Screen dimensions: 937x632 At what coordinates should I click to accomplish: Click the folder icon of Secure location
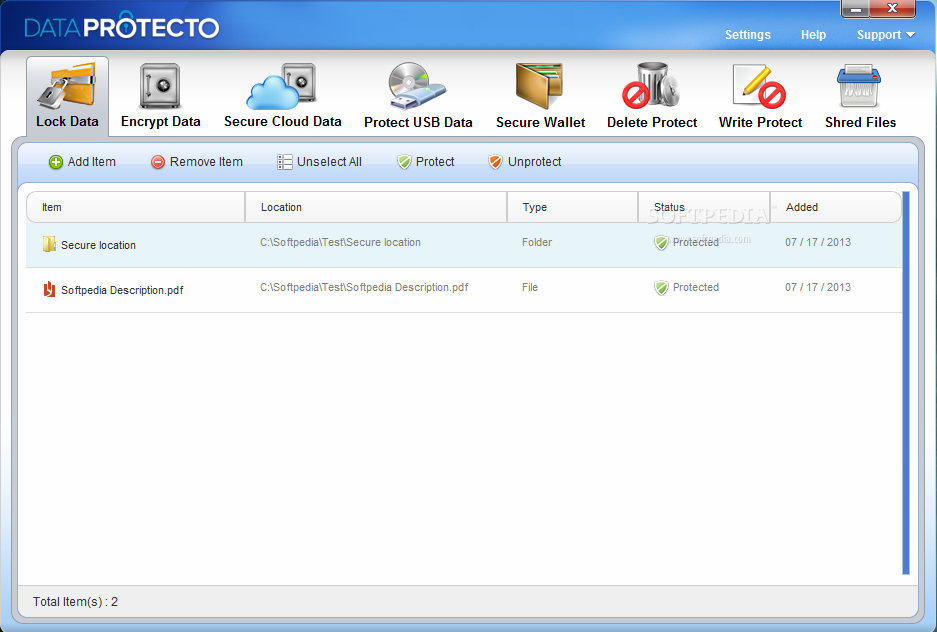(49, 244)
